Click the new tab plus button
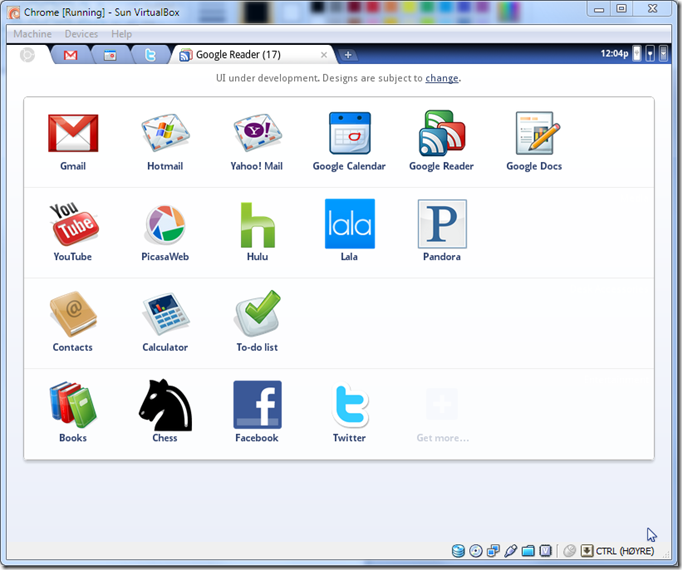 click(x=347, y=55)
